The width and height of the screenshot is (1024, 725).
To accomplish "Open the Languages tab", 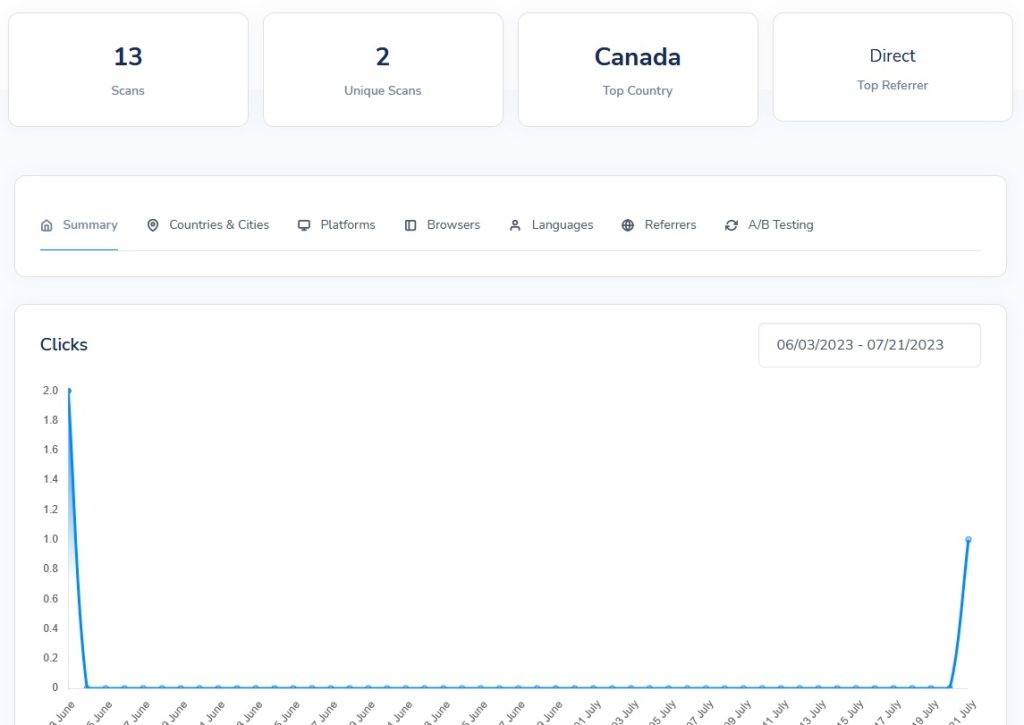I will [x=551, y=225].
